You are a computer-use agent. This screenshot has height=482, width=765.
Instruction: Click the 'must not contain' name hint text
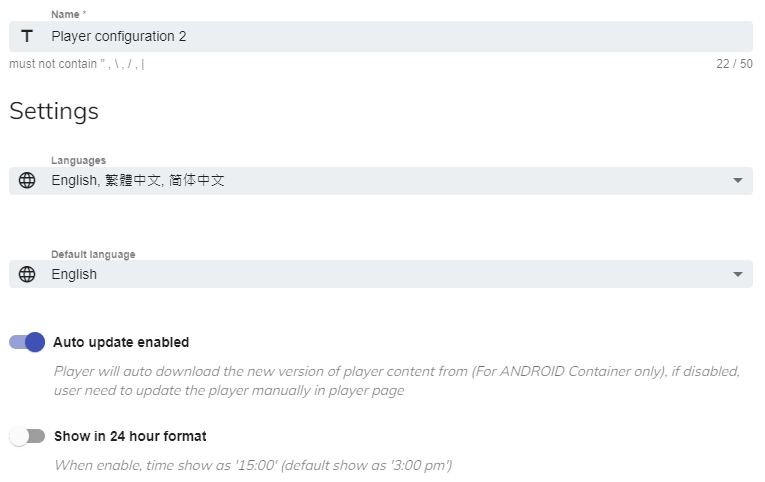(x=77, y=64)
